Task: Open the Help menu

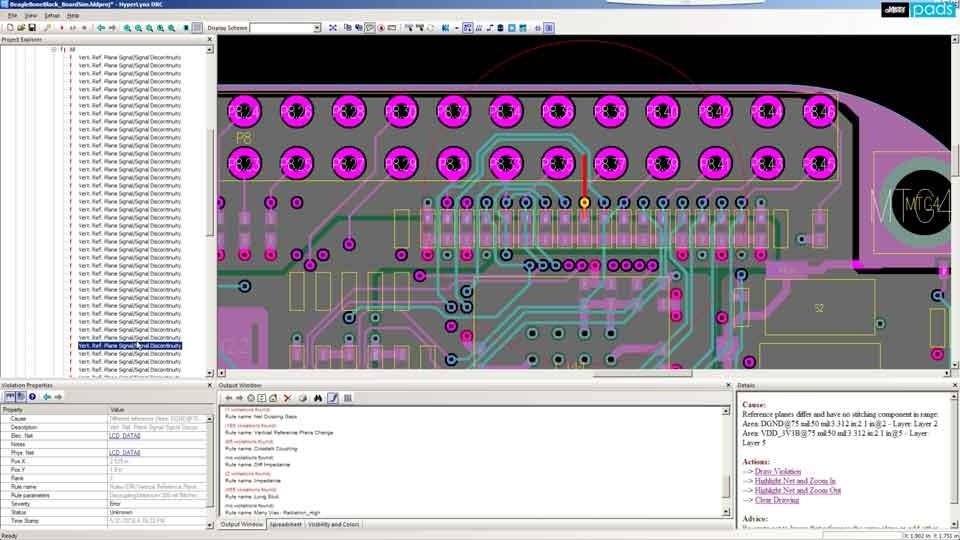Action: 73,15
